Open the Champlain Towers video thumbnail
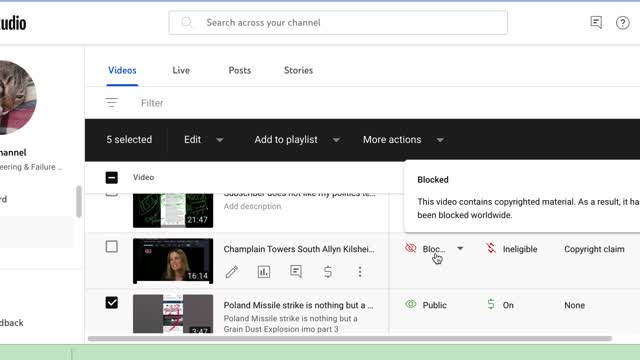Viewport: 640px width, 360px height. [x=173, y=261]
